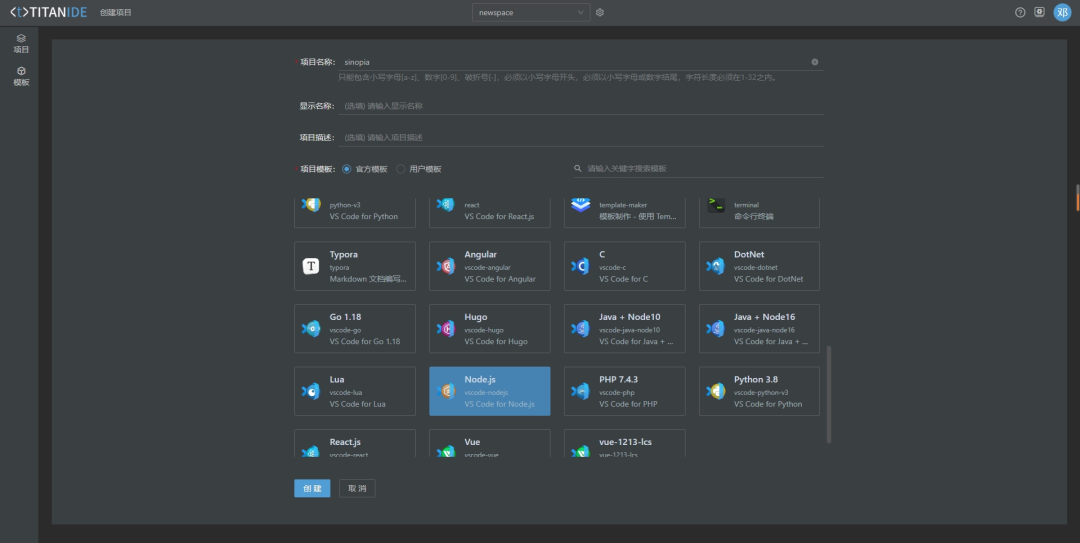
Task: Click the Lua template icon
Action: (x=311, y=392)
